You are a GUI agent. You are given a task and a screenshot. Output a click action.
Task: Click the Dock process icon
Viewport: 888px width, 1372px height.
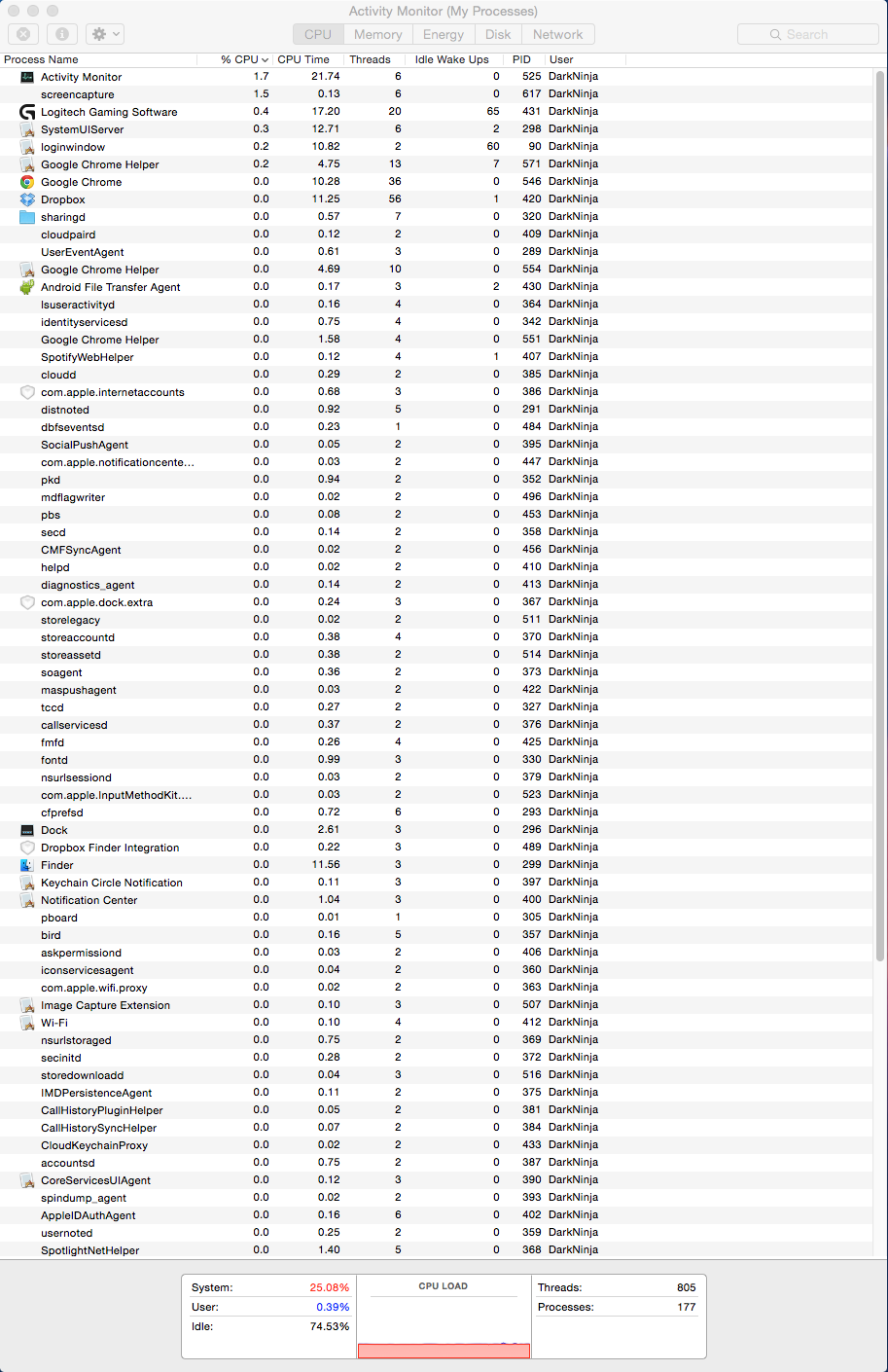27,830
